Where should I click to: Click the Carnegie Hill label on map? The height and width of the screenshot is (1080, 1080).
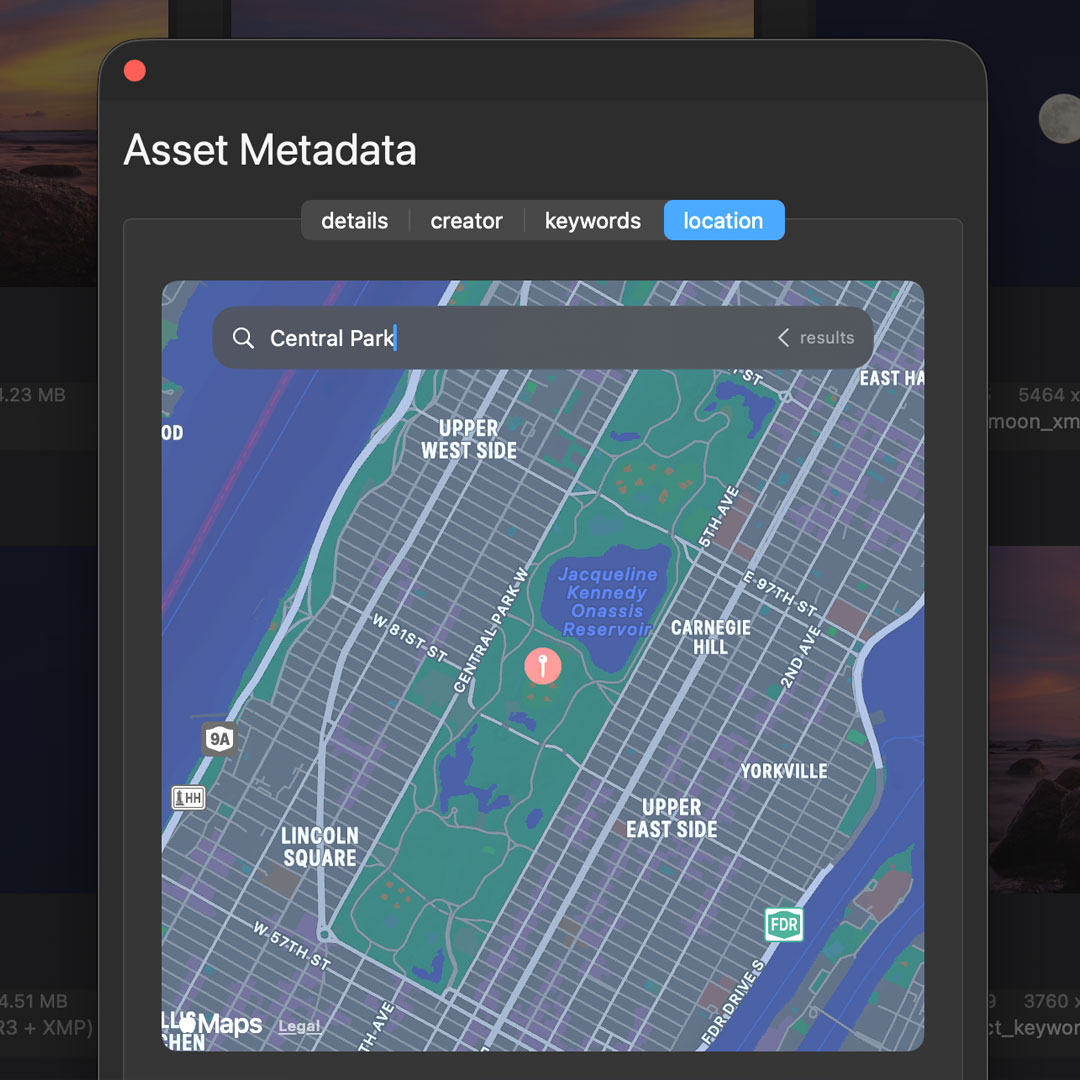tap(710, 638)
